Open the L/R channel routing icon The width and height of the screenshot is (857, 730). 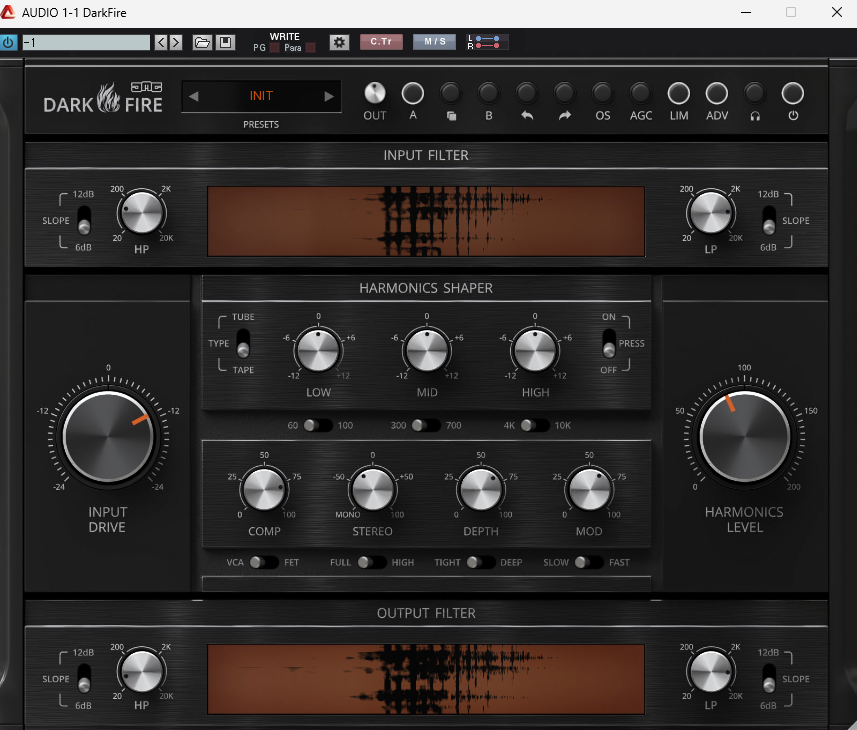click(x=486, y=42)
